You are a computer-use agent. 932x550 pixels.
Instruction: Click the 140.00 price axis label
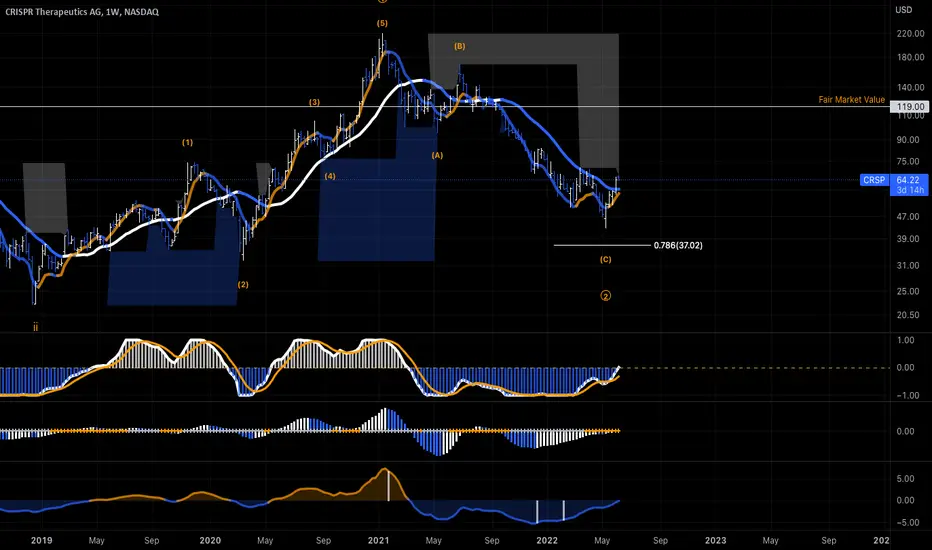910,87
